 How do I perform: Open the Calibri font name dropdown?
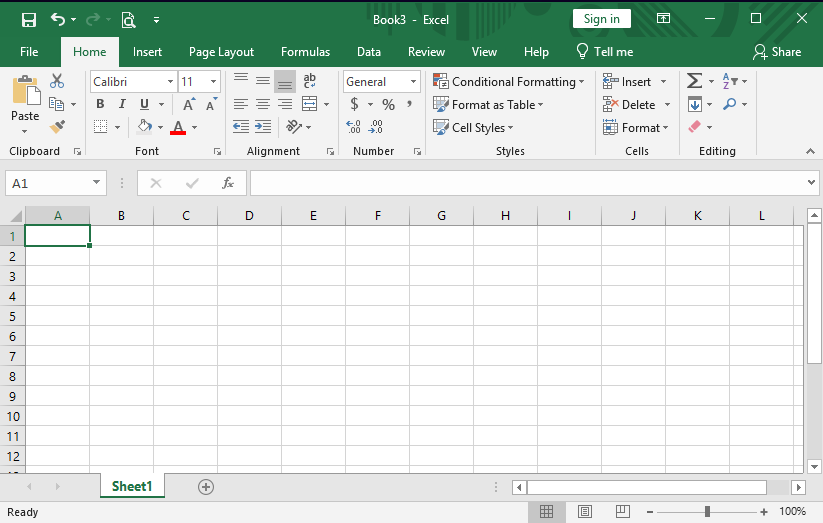tap(170, 81)
